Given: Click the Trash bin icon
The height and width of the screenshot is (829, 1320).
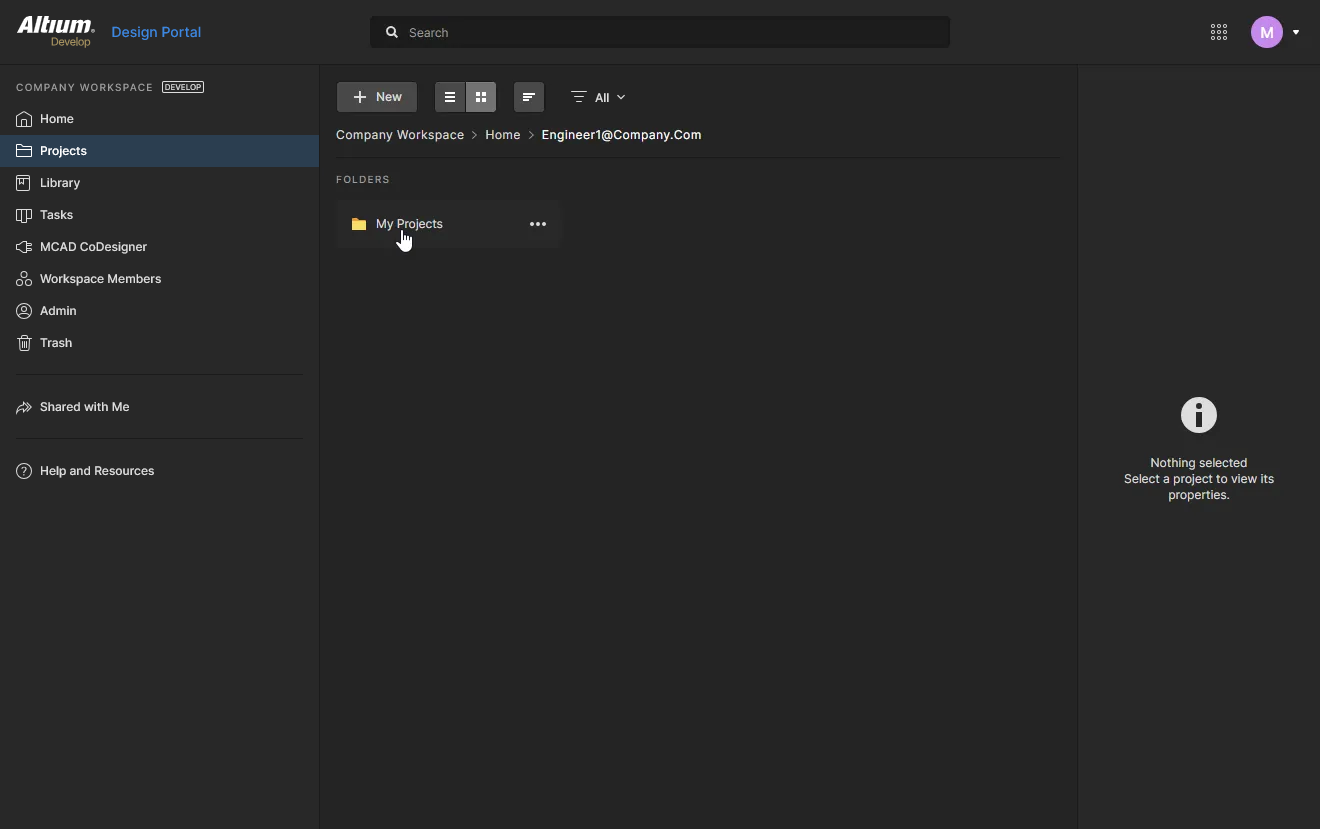Looking at the screenshot, I should coord(24,343).
